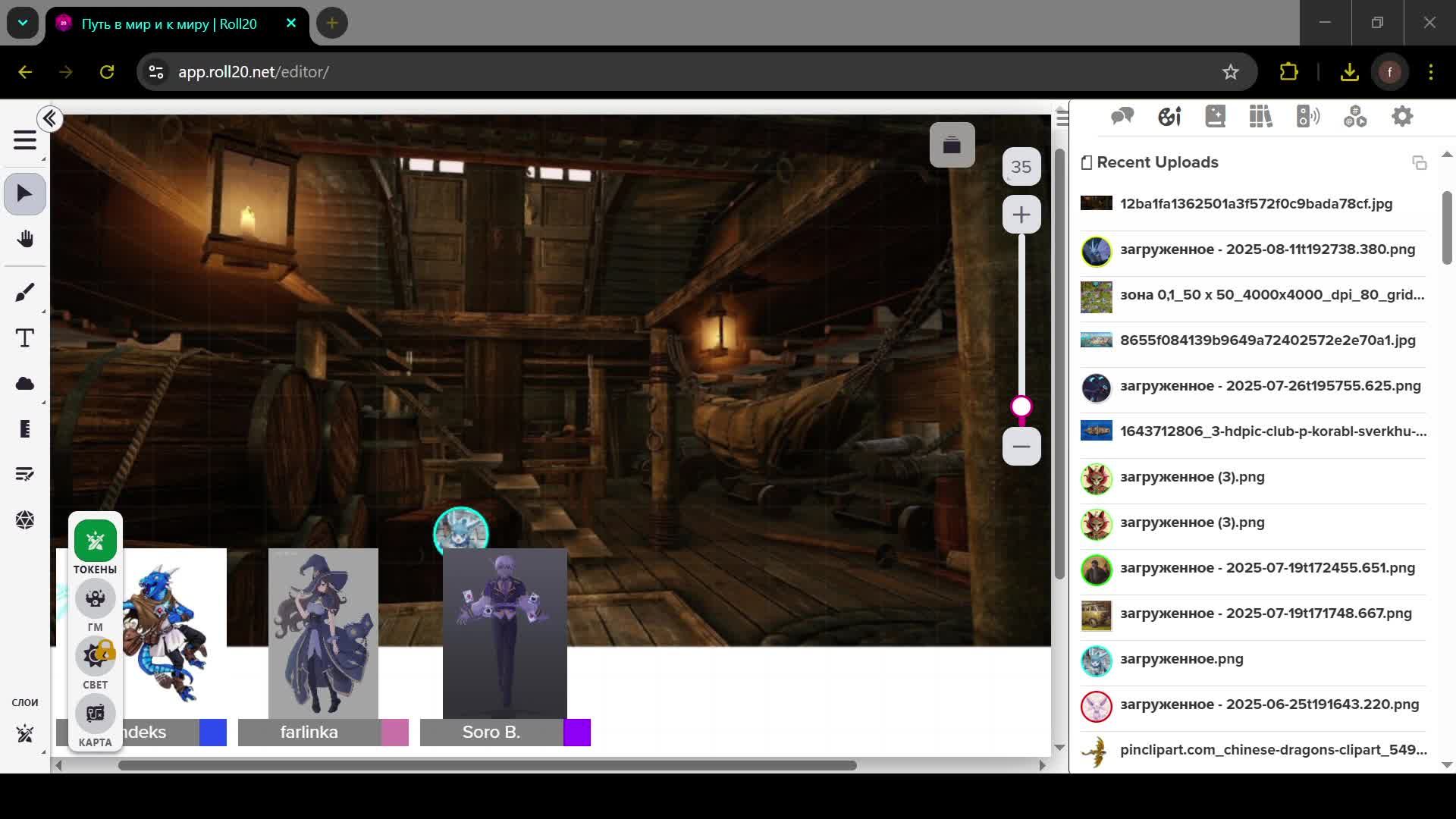The height and width of the screenshot is (819, 1456).
Task: Select the brush drawing tool
Action: [25, 293]
